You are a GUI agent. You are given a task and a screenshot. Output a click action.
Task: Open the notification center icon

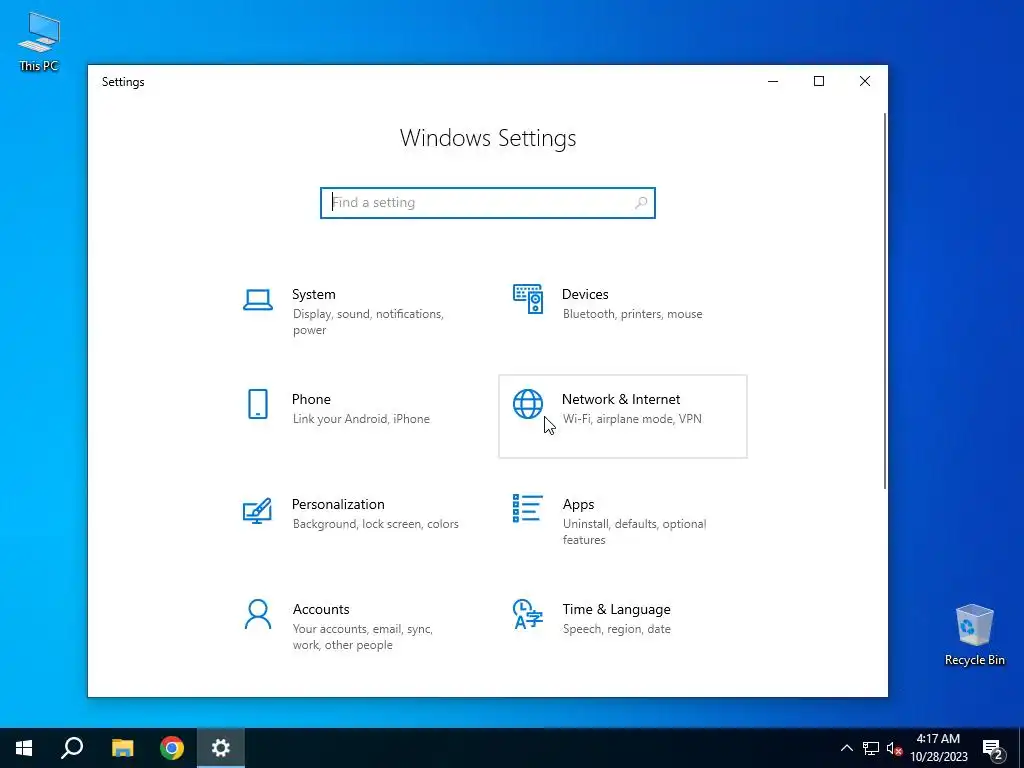pyautogui.click(x=993, y=748)
